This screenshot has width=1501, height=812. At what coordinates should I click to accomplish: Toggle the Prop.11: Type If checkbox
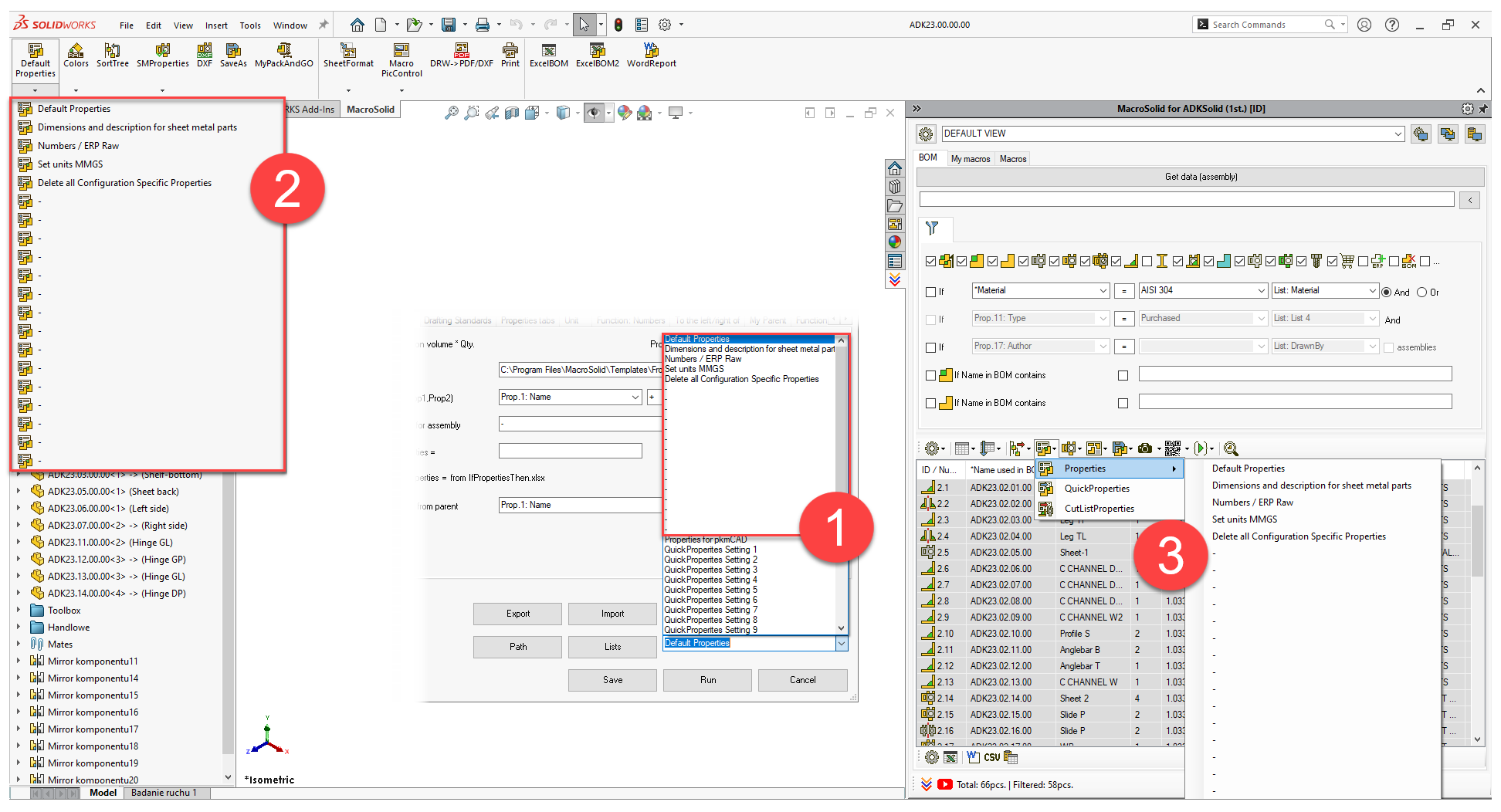point(930,320)
